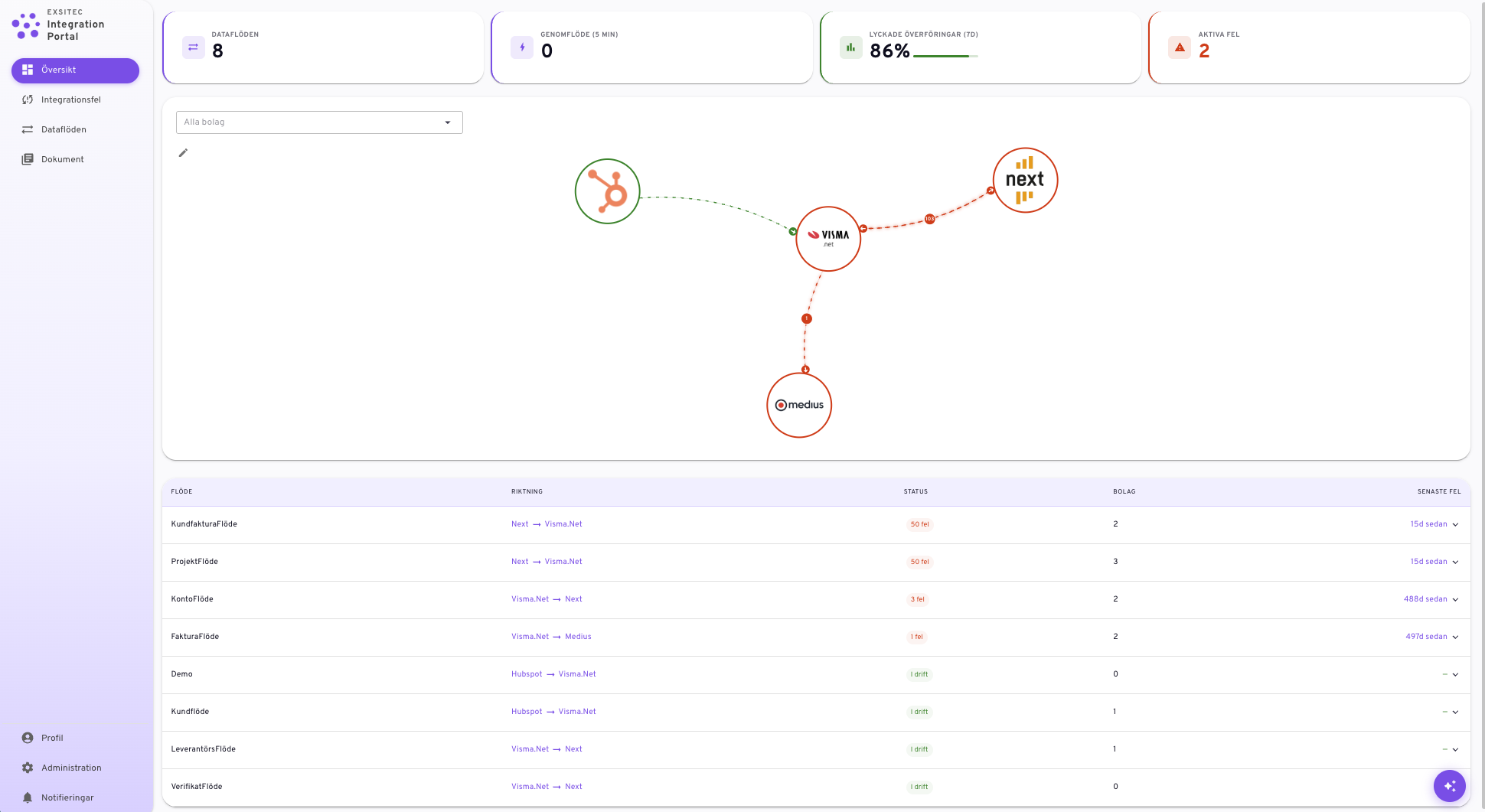Click the Genomflöde lightning icon

[x=522, y=47]
